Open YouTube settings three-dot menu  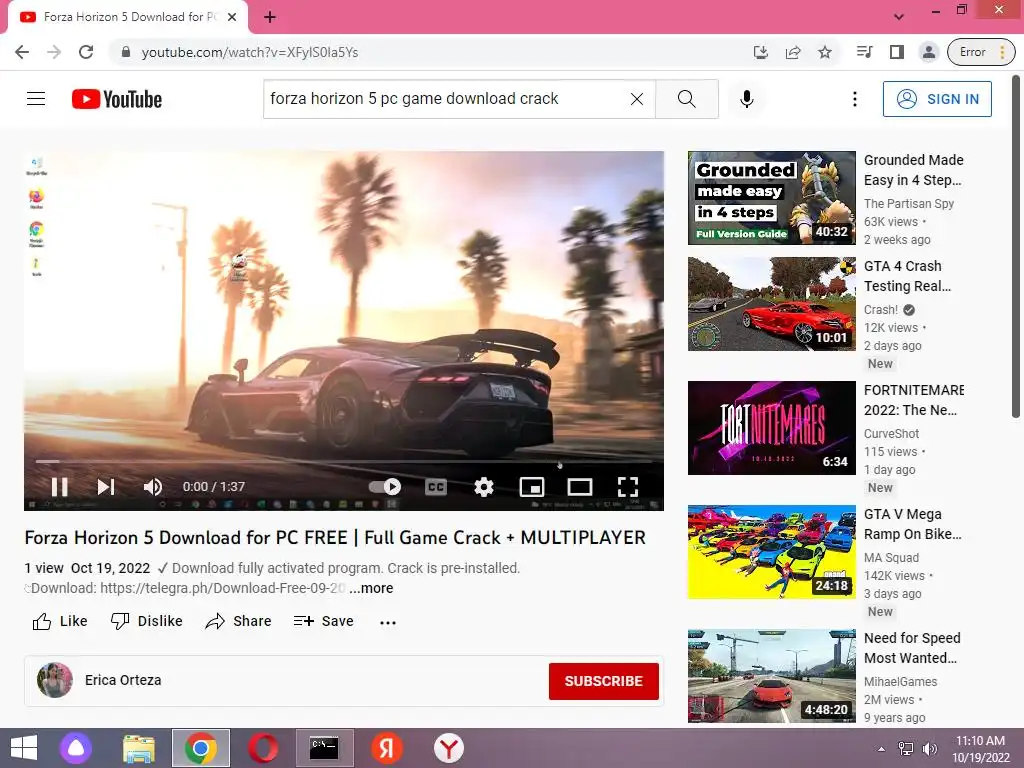[854, 99]
